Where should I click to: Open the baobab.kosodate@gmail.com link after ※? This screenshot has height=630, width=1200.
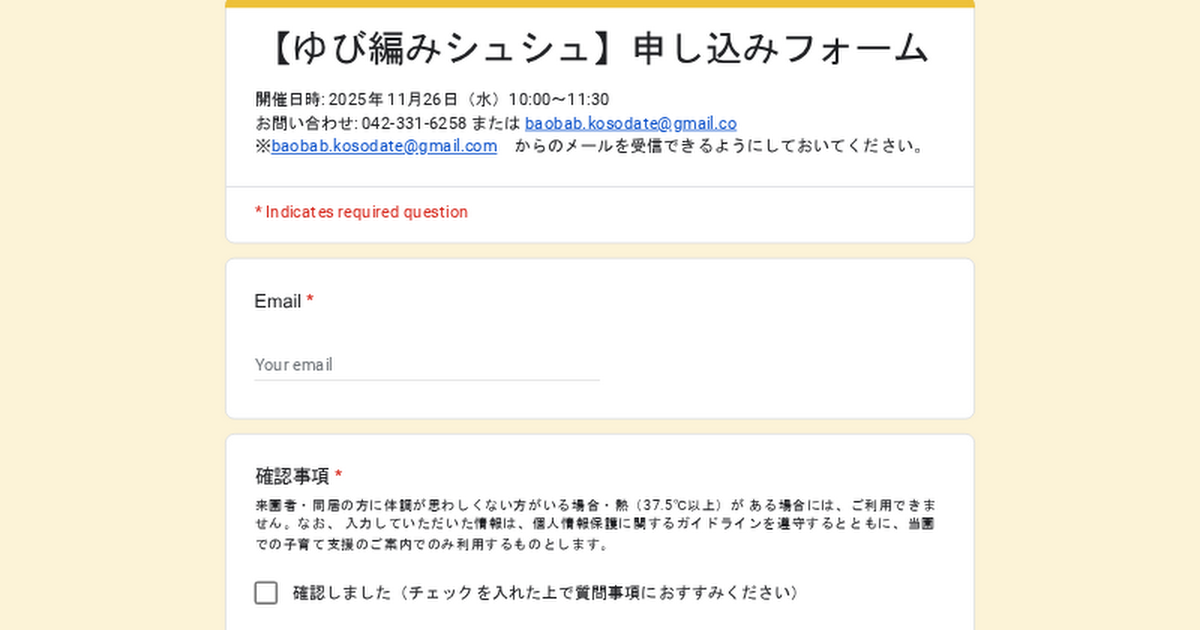pos(384,146)
